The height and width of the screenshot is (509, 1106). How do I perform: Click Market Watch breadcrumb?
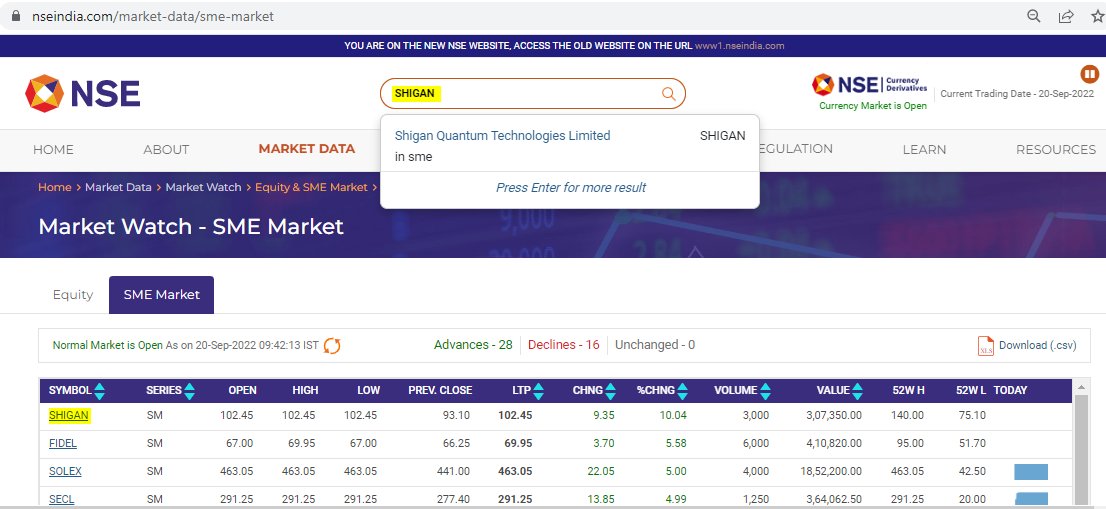point(203,188)
